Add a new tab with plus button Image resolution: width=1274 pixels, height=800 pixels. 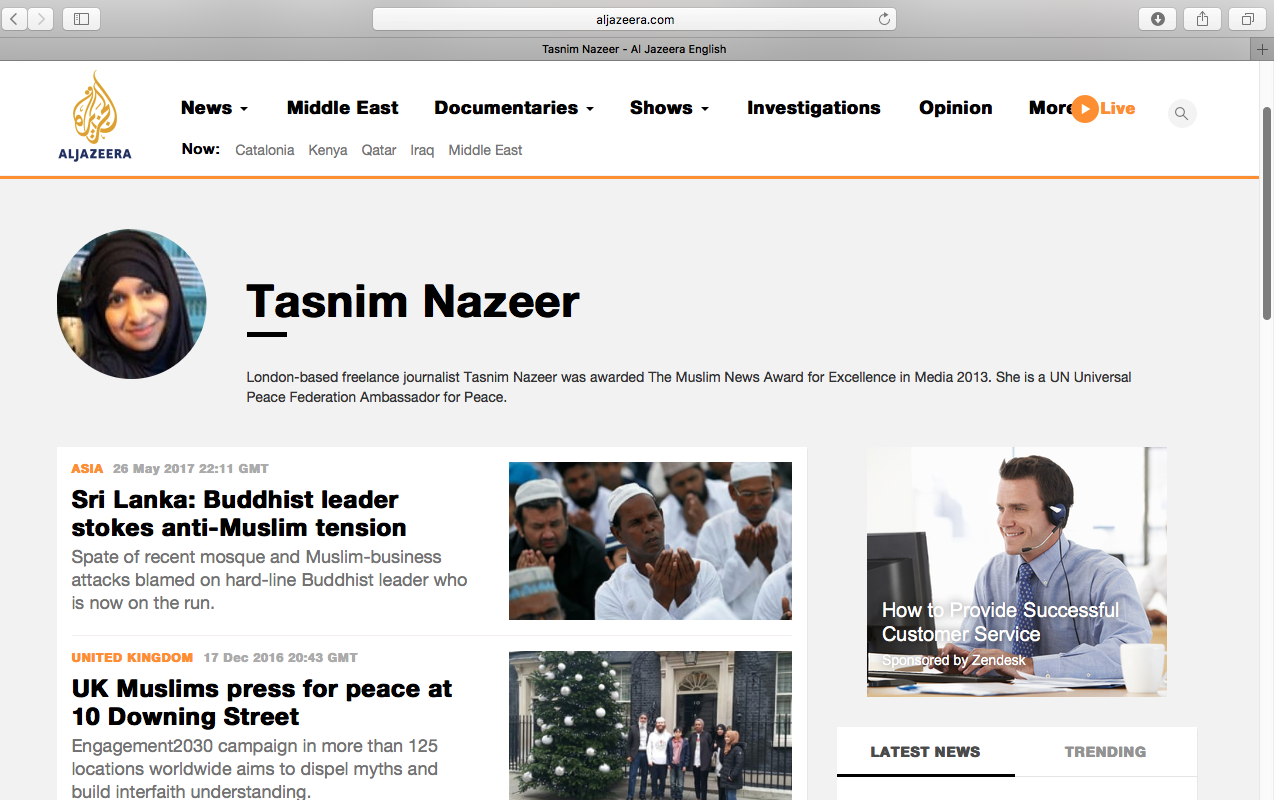click(x=1262, y=49)
